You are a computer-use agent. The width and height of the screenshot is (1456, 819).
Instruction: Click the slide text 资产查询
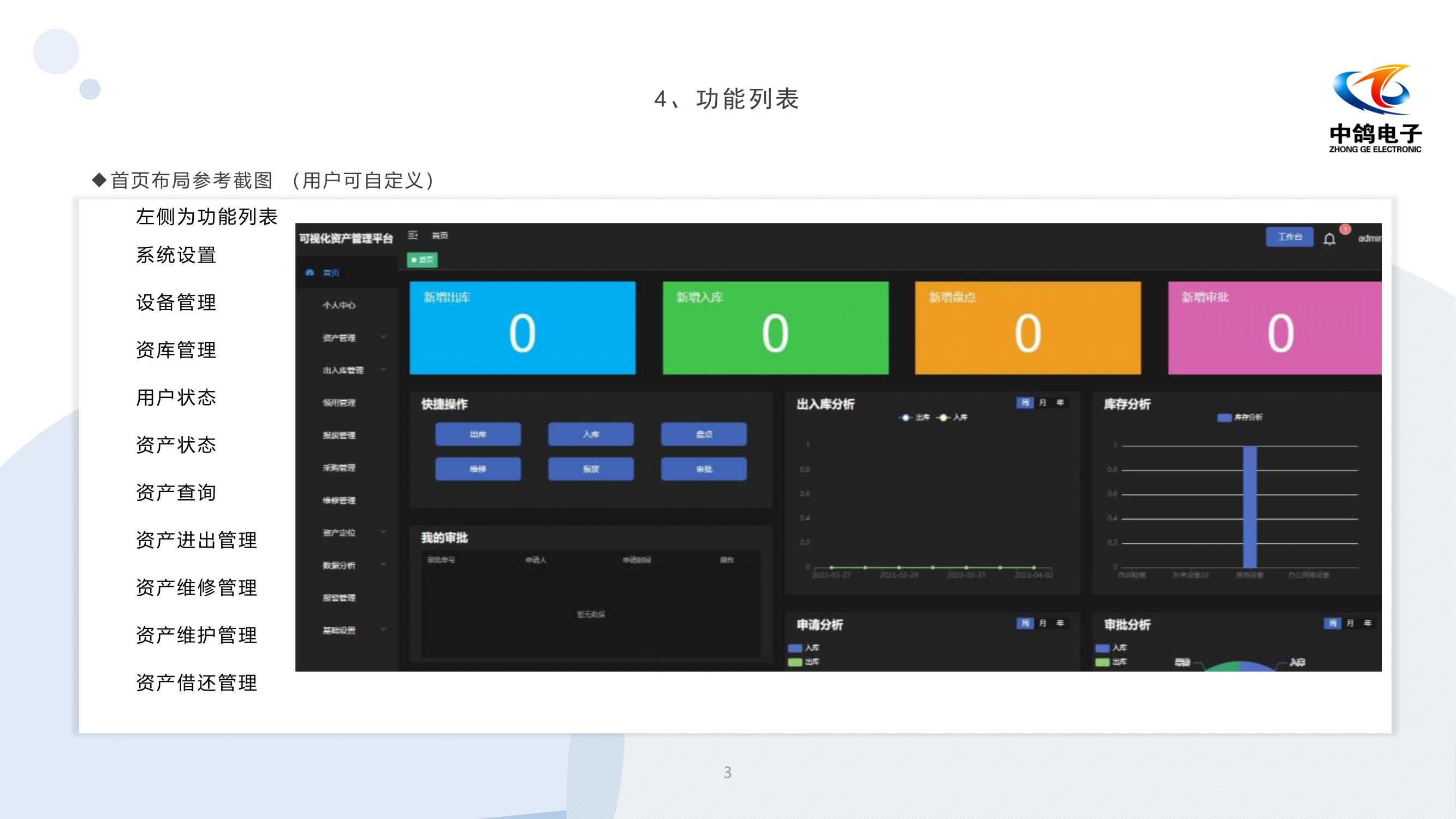click(176, 492)
